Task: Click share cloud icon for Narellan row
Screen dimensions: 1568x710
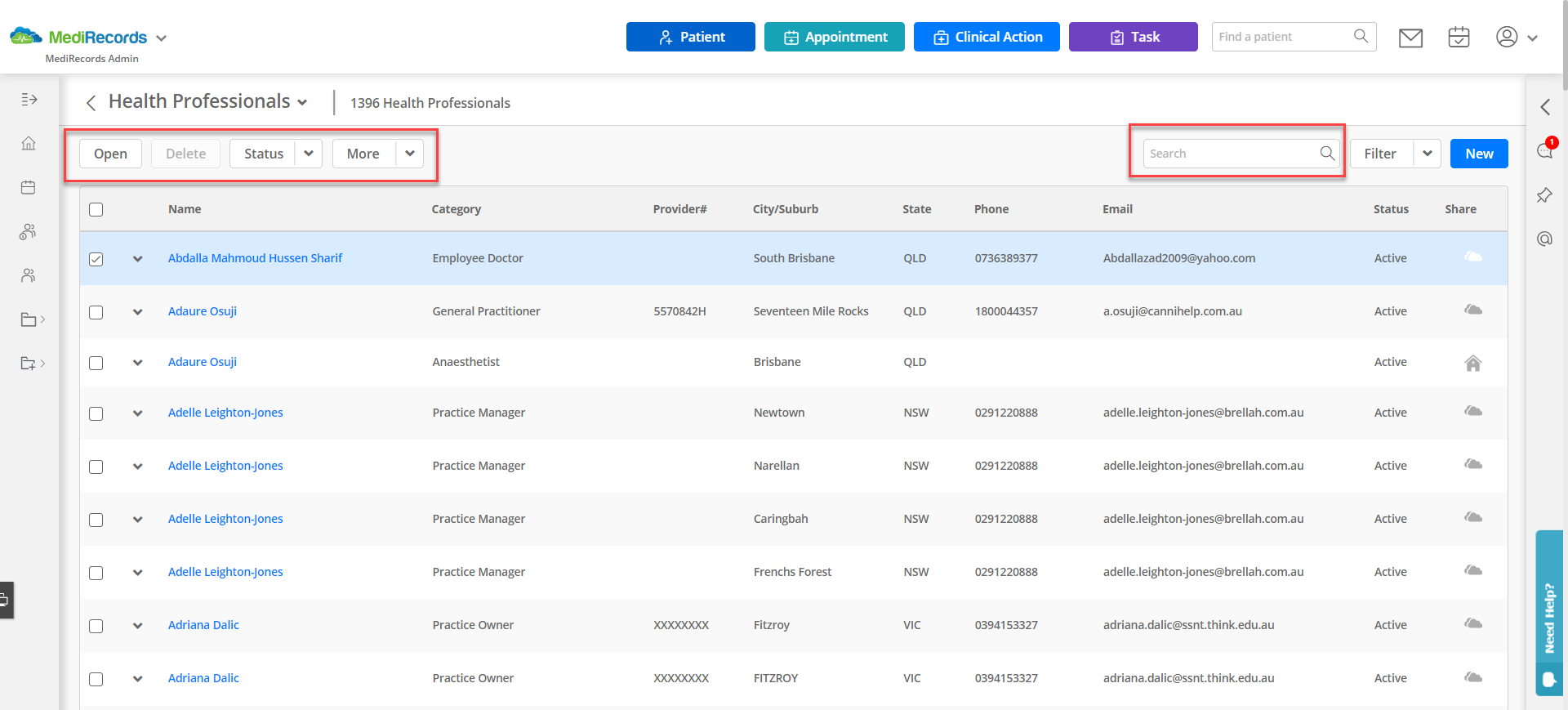Action: 1473,464
